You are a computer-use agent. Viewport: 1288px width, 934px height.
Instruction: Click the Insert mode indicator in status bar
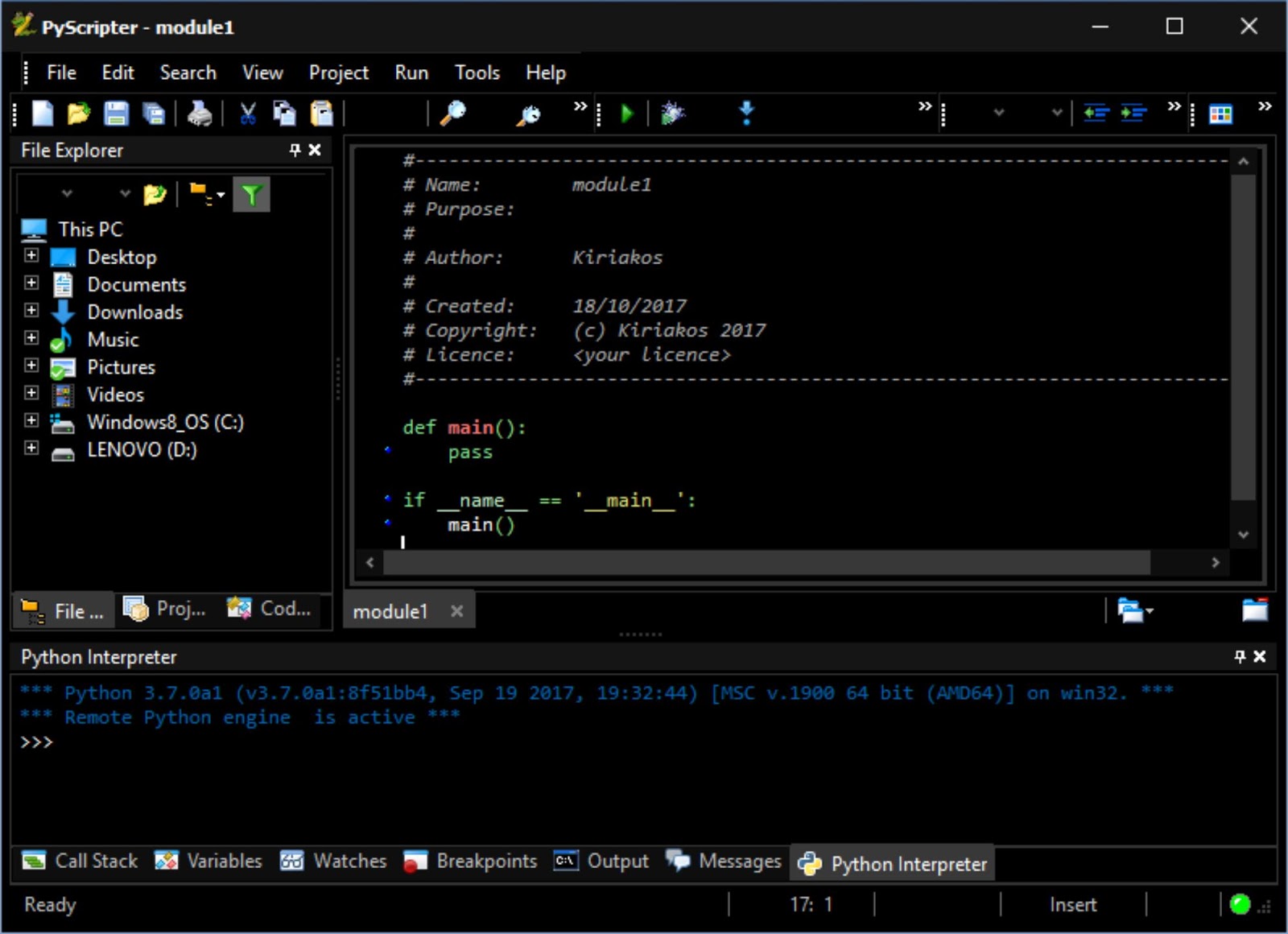click(1074, 904)
